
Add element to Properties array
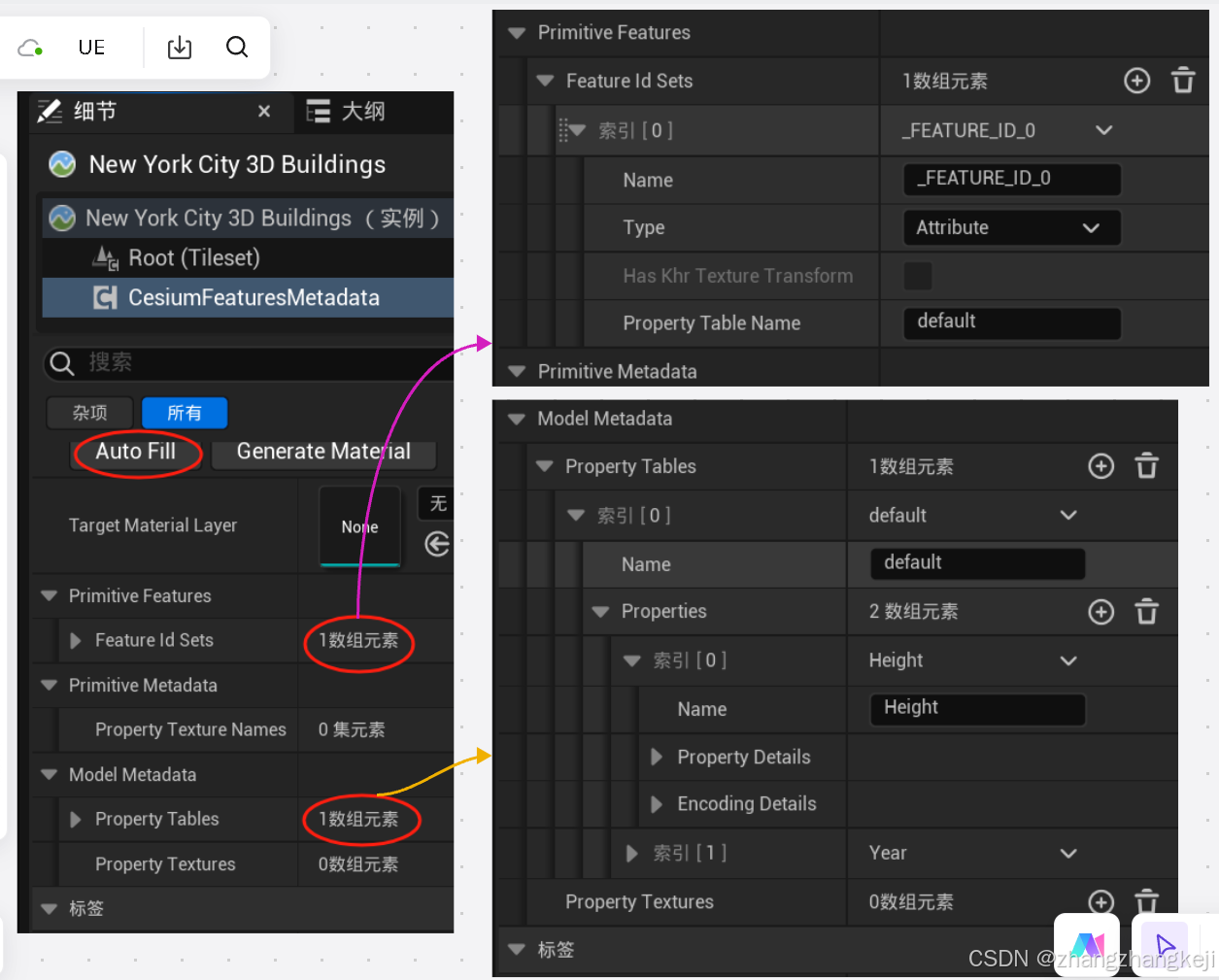(1100, 612)
